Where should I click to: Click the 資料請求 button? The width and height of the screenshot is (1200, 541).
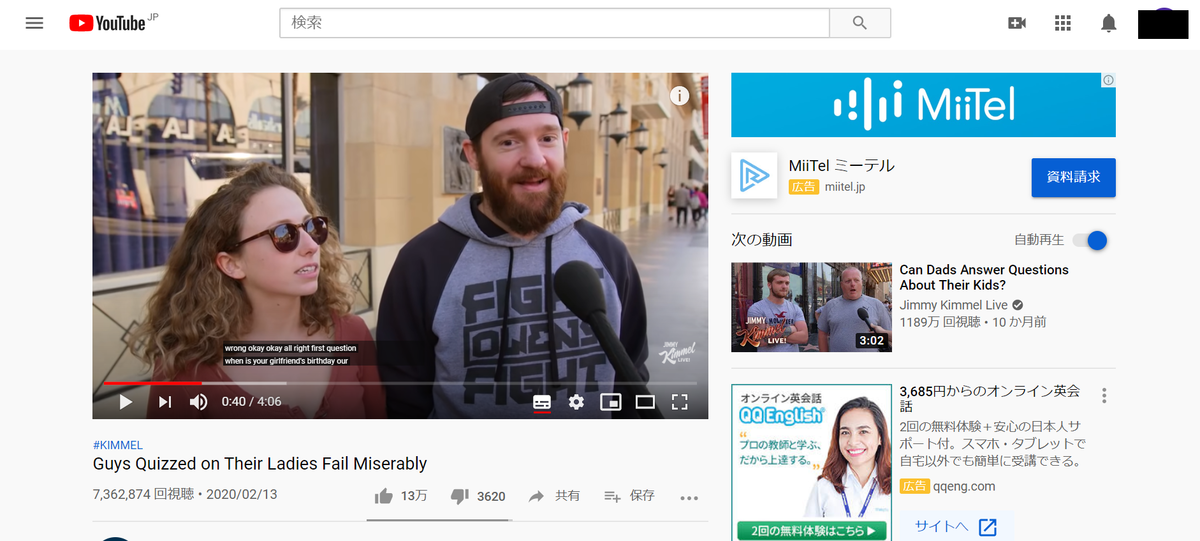point(1074,177)
